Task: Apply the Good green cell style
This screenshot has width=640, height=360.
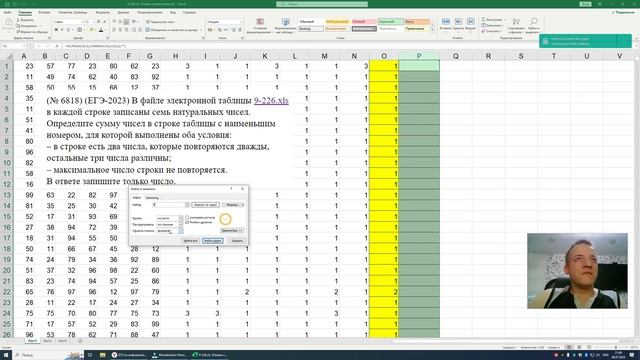Action: [390, 22]
